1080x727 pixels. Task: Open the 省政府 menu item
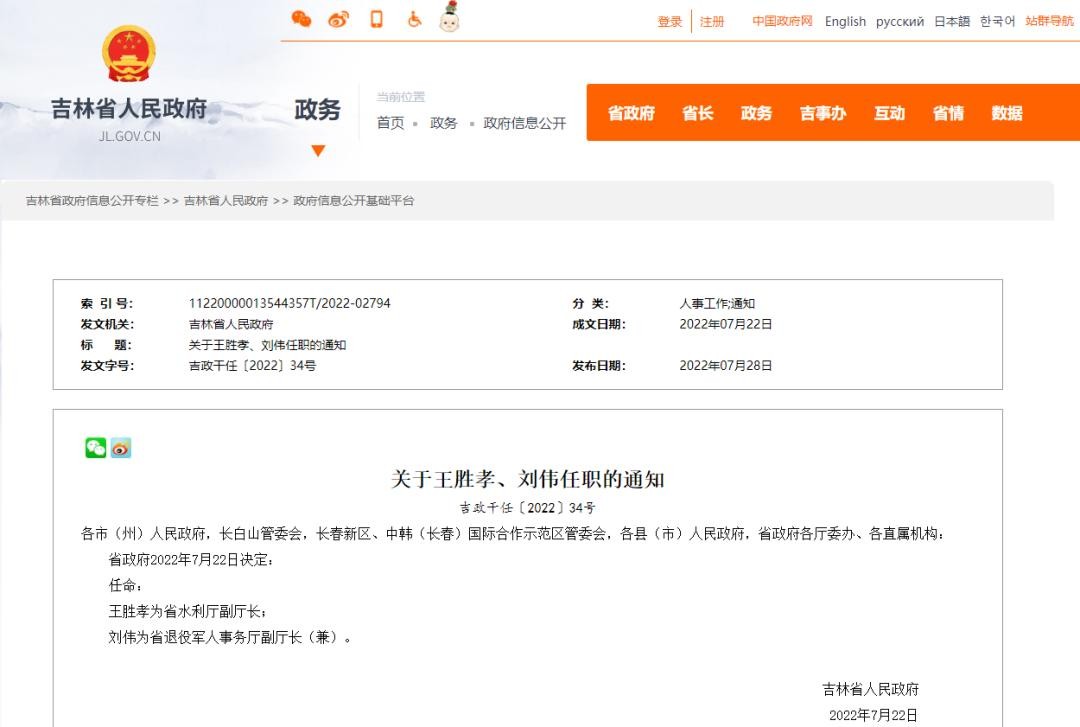tap(631, 113)
